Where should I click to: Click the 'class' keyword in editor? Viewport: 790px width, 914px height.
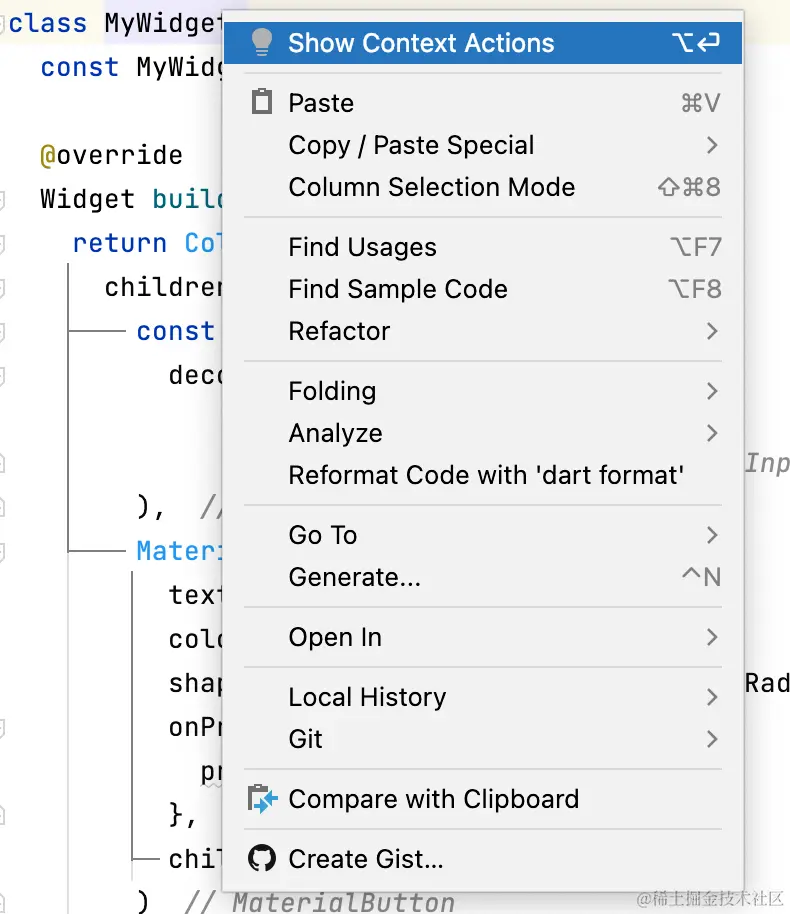click(x=48, y=23)
